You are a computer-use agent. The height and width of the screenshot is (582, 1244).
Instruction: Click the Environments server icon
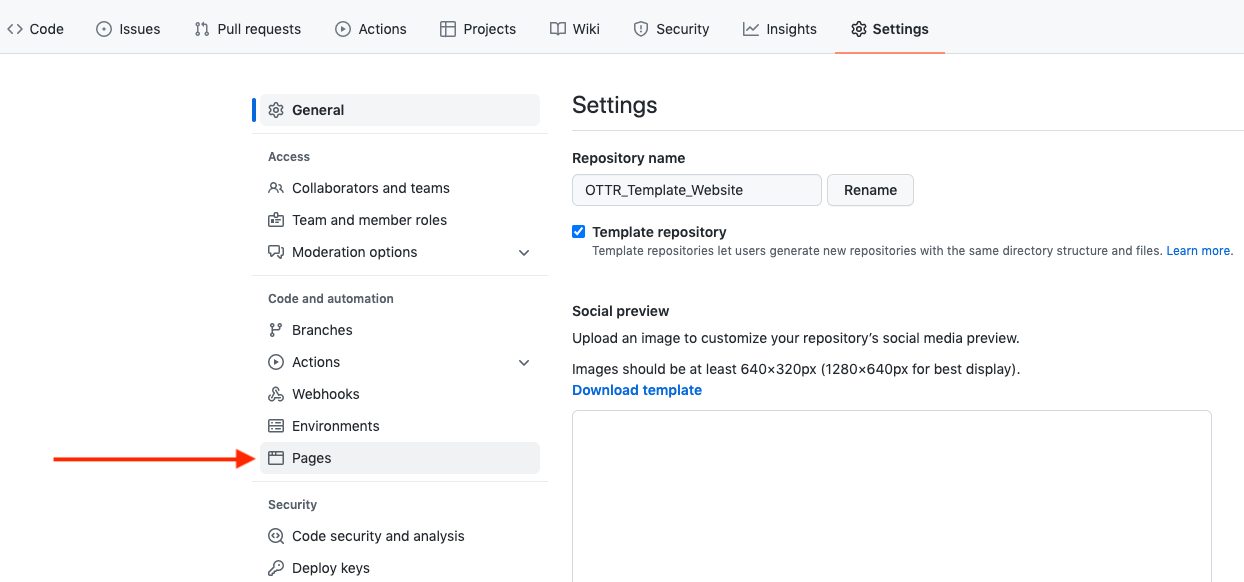[x=276, y=426]
